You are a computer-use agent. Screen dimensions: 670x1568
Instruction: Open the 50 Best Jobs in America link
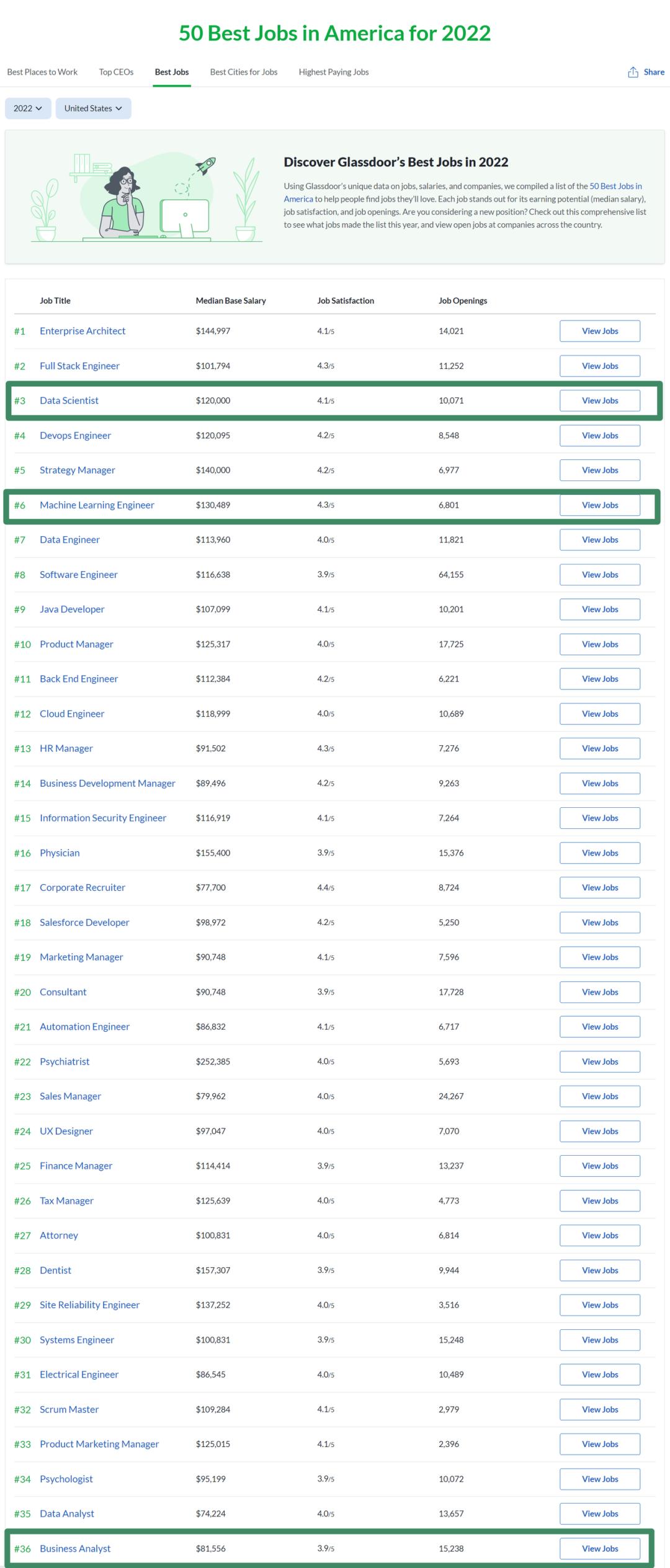point(615,186)
